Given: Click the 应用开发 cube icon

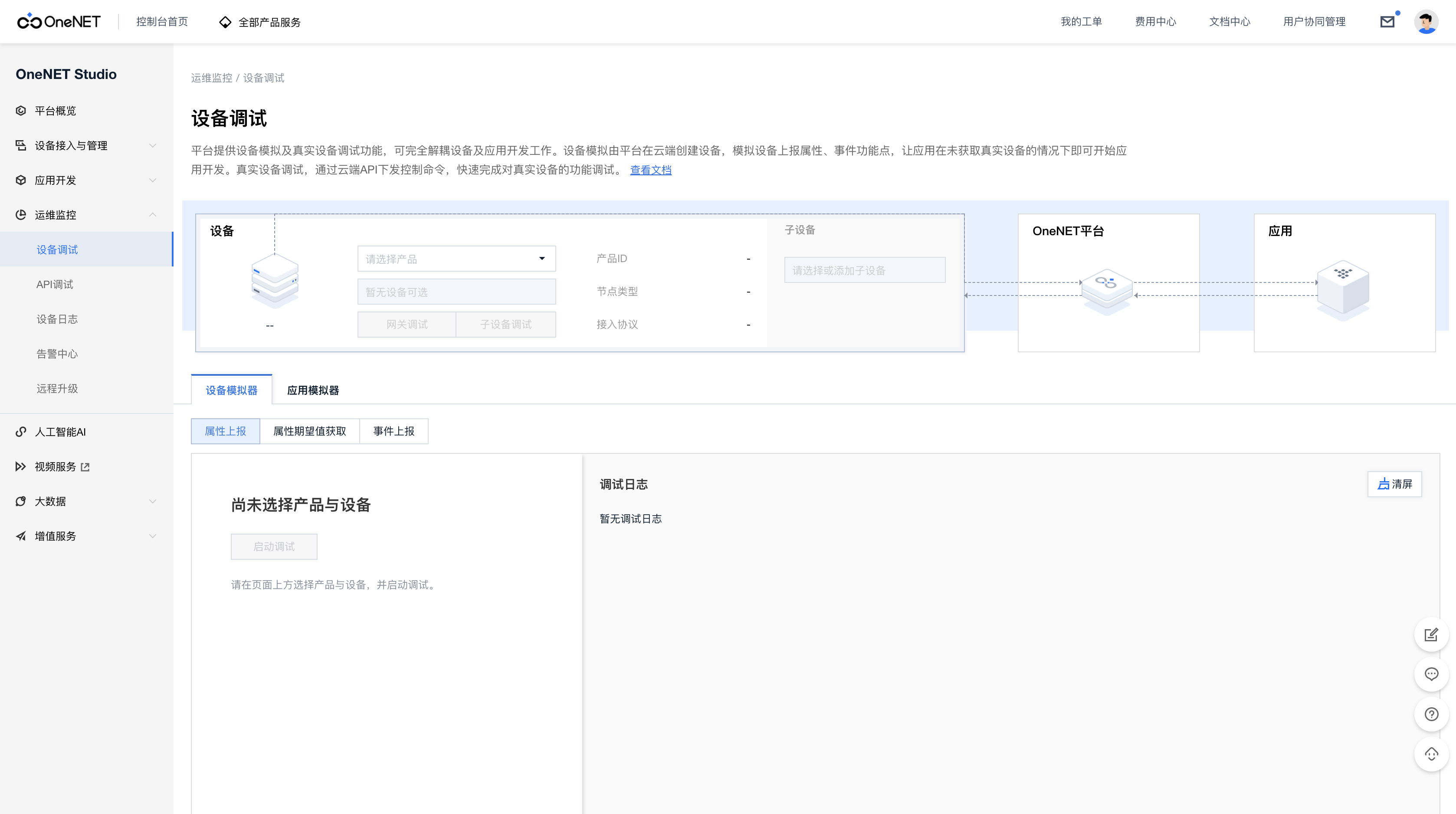Looking at the screenshot, I should pyautogui.click(x=21, y=180).
